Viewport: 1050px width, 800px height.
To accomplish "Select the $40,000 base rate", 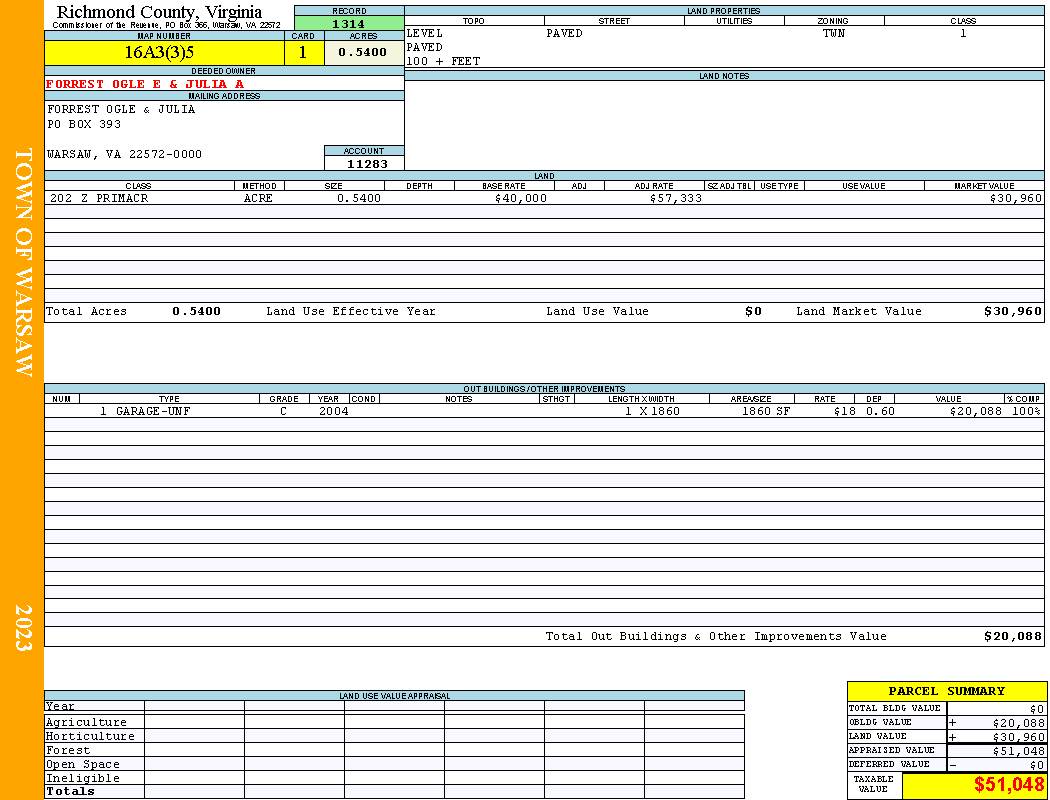I will [x=521, y=198].
